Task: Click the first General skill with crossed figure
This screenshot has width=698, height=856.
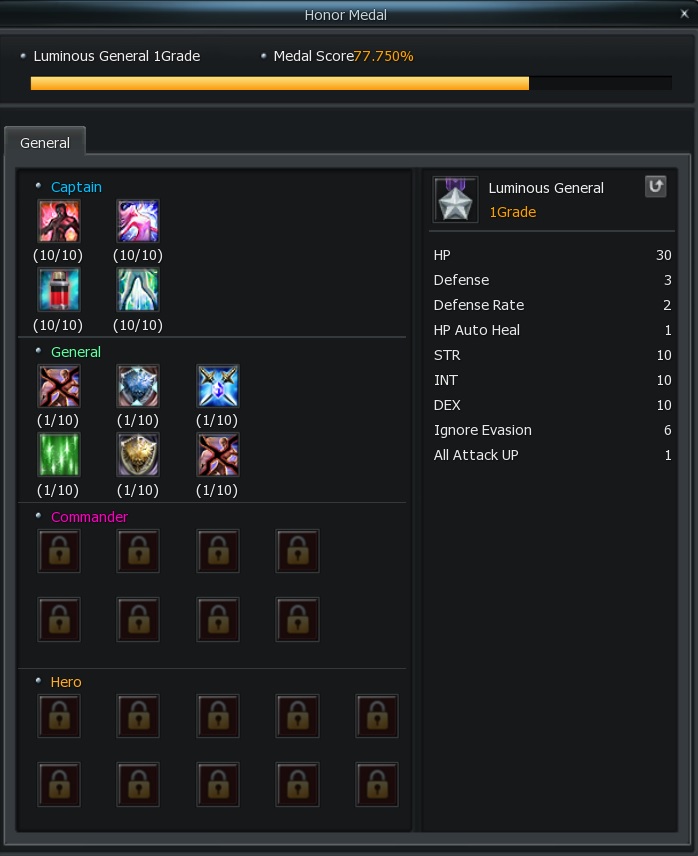Action: coord(59,386)
